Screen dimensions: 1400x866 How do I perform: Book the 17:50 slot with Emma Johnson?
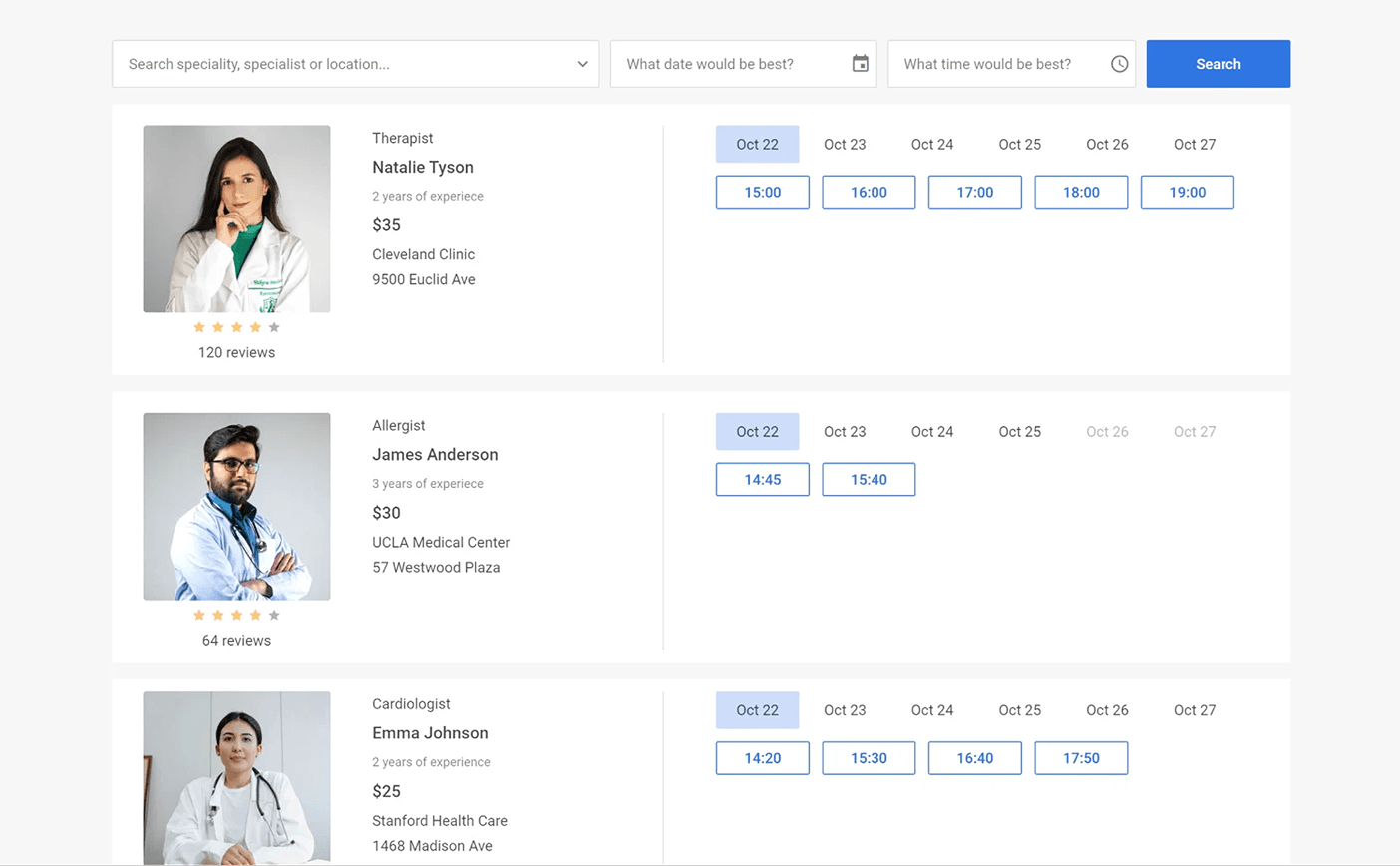pos(1081,758)
